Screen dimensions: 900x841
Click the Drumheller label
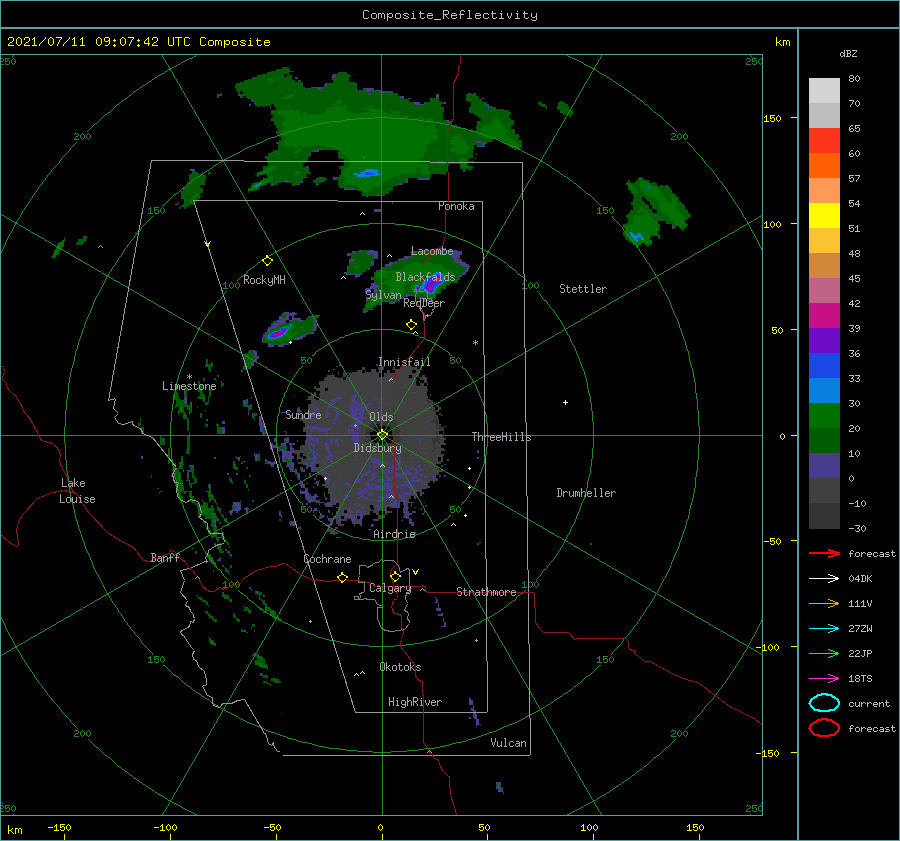click(x=586, y=493)
